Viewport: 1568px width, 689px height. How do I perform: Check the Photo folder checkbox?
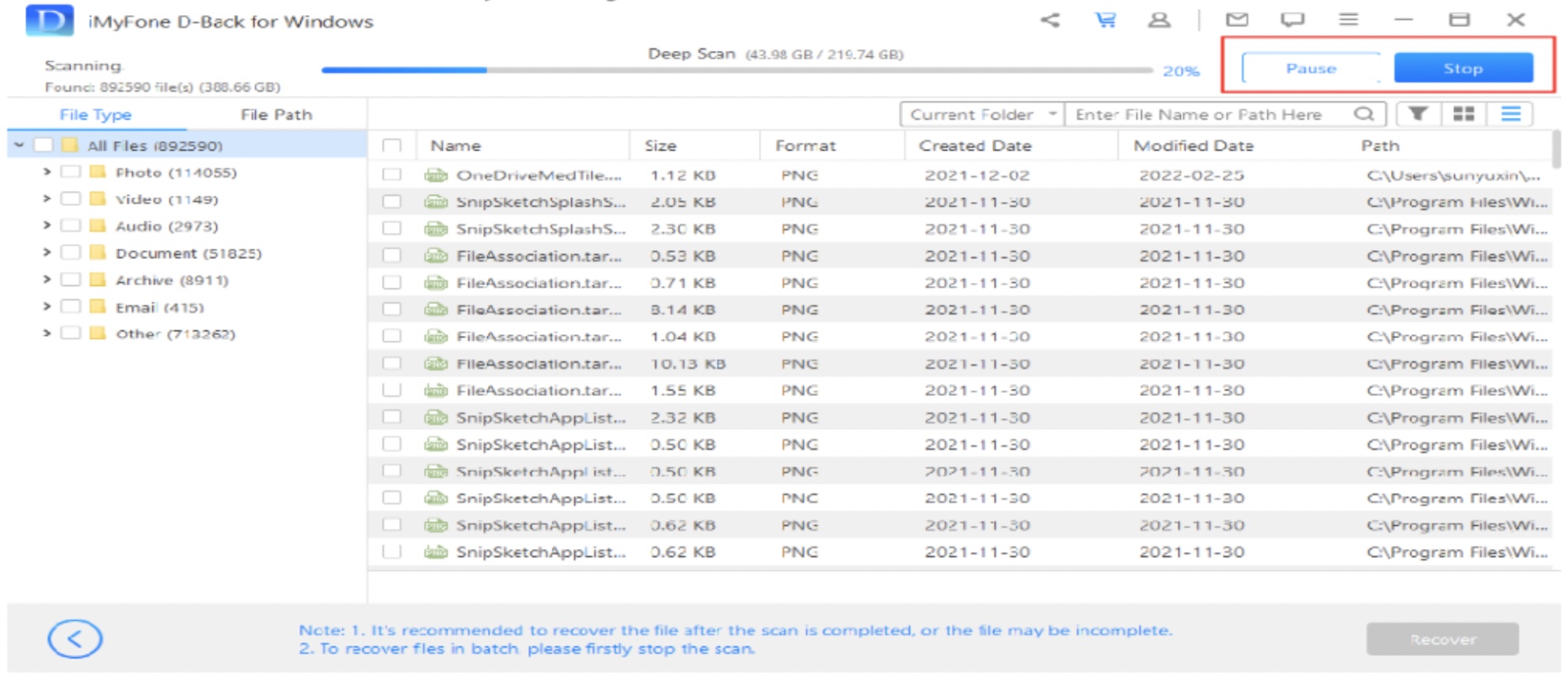[70, 172]
